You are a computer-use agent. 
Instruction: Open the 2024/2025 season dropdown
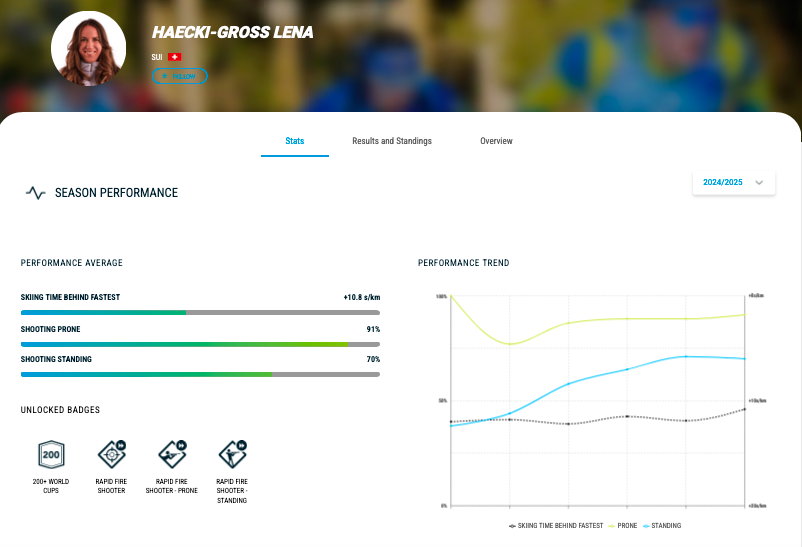click(x=733, y=182)
